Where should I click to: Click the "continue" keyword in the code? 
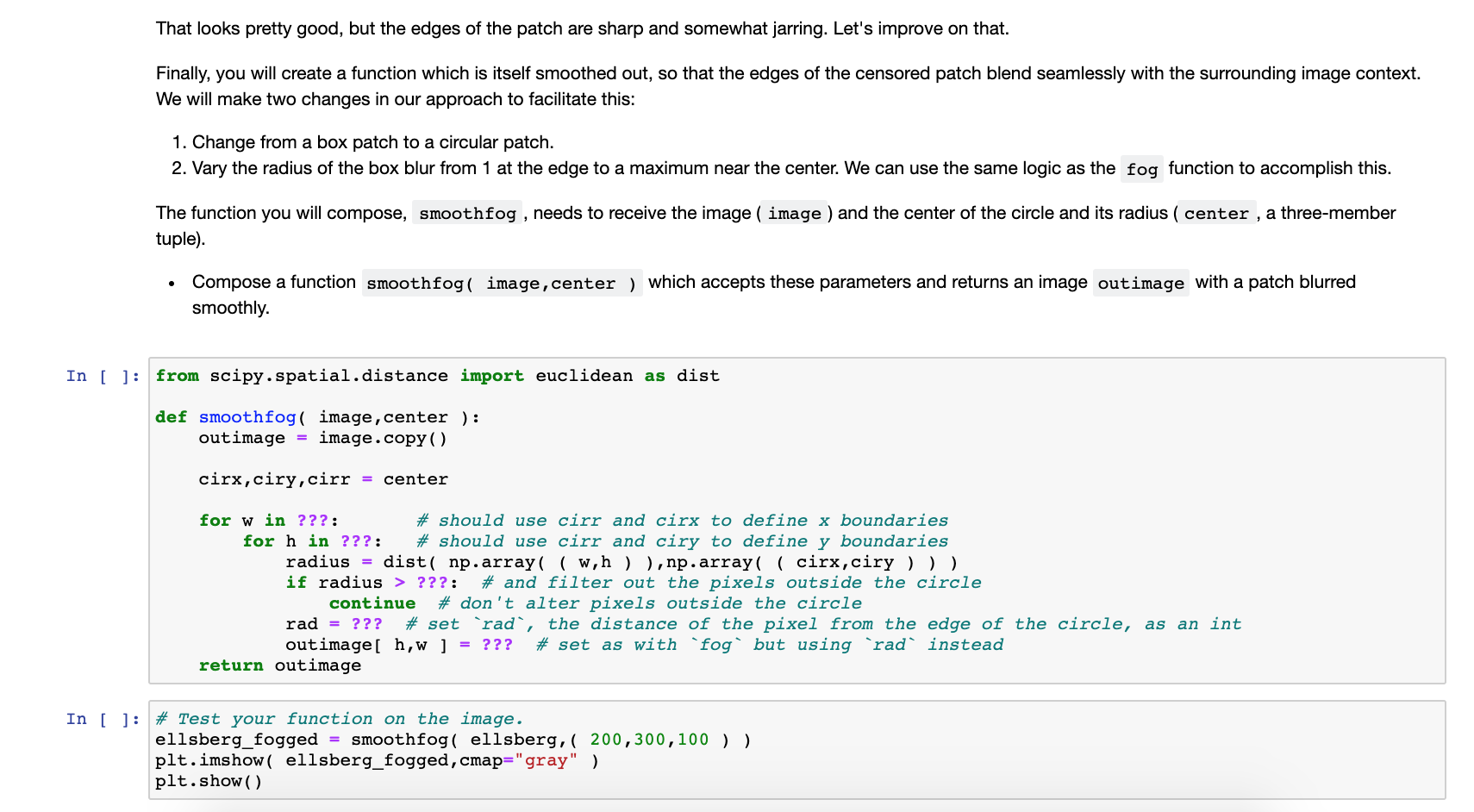pos(372,603)
